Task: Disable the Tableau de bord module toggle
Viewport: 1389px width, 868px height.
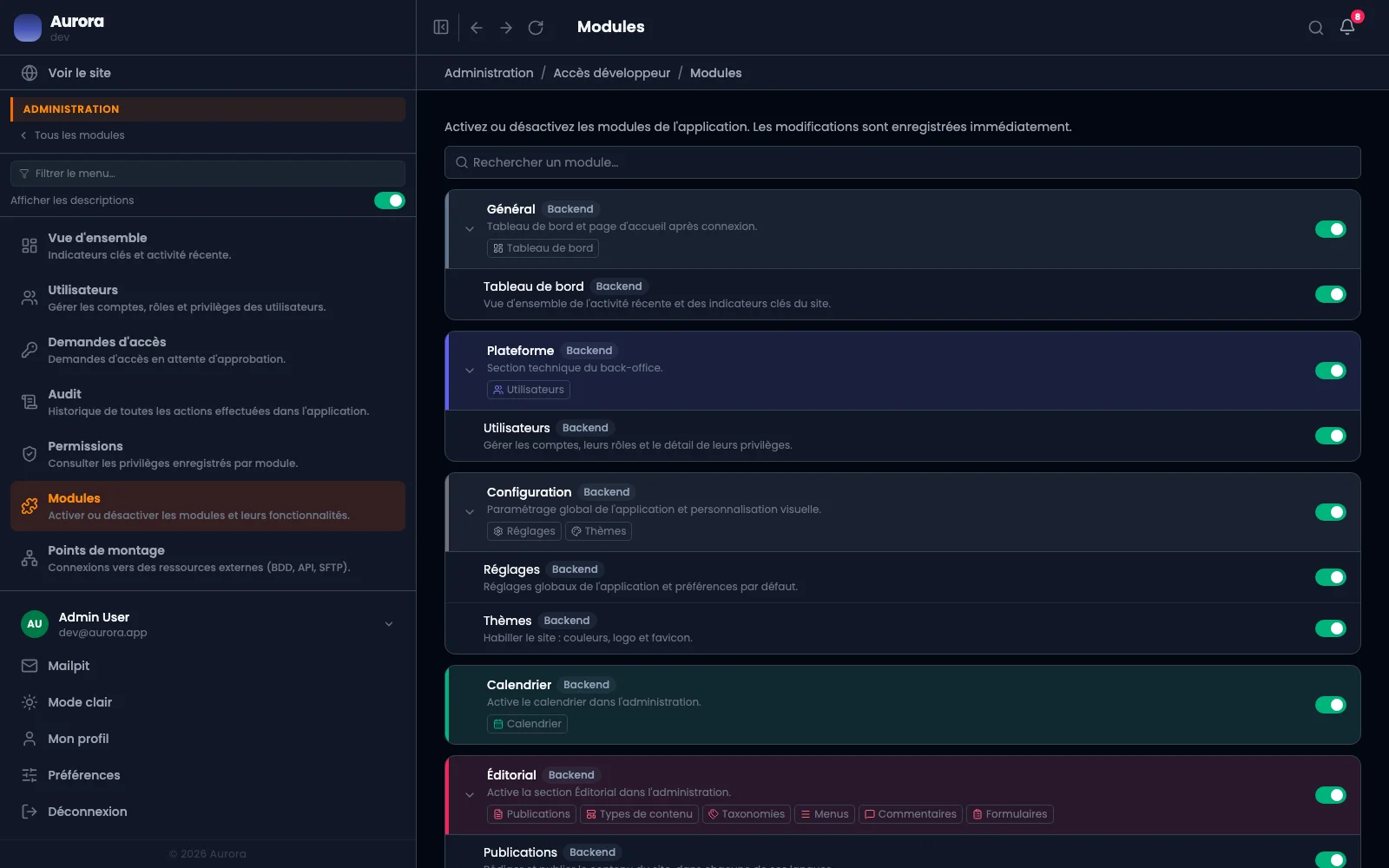Action: (1331, 294)
